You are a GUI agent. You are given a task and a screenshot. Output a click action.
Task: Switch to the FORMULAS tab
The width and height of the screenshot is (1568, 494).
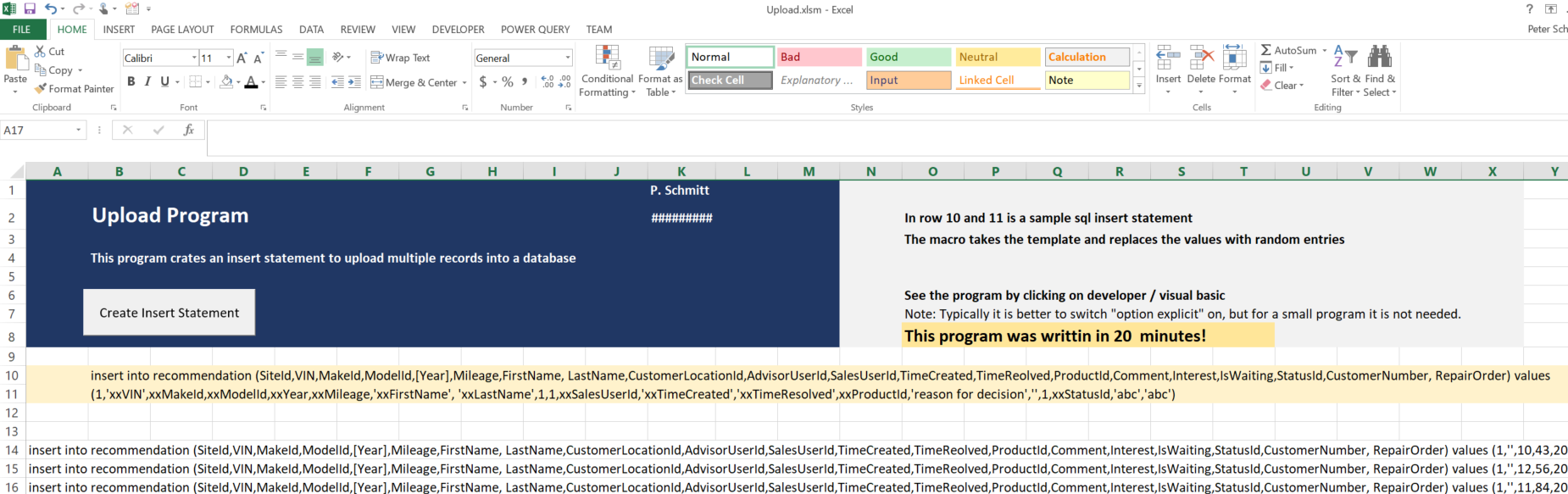click(x=256, y=29)
